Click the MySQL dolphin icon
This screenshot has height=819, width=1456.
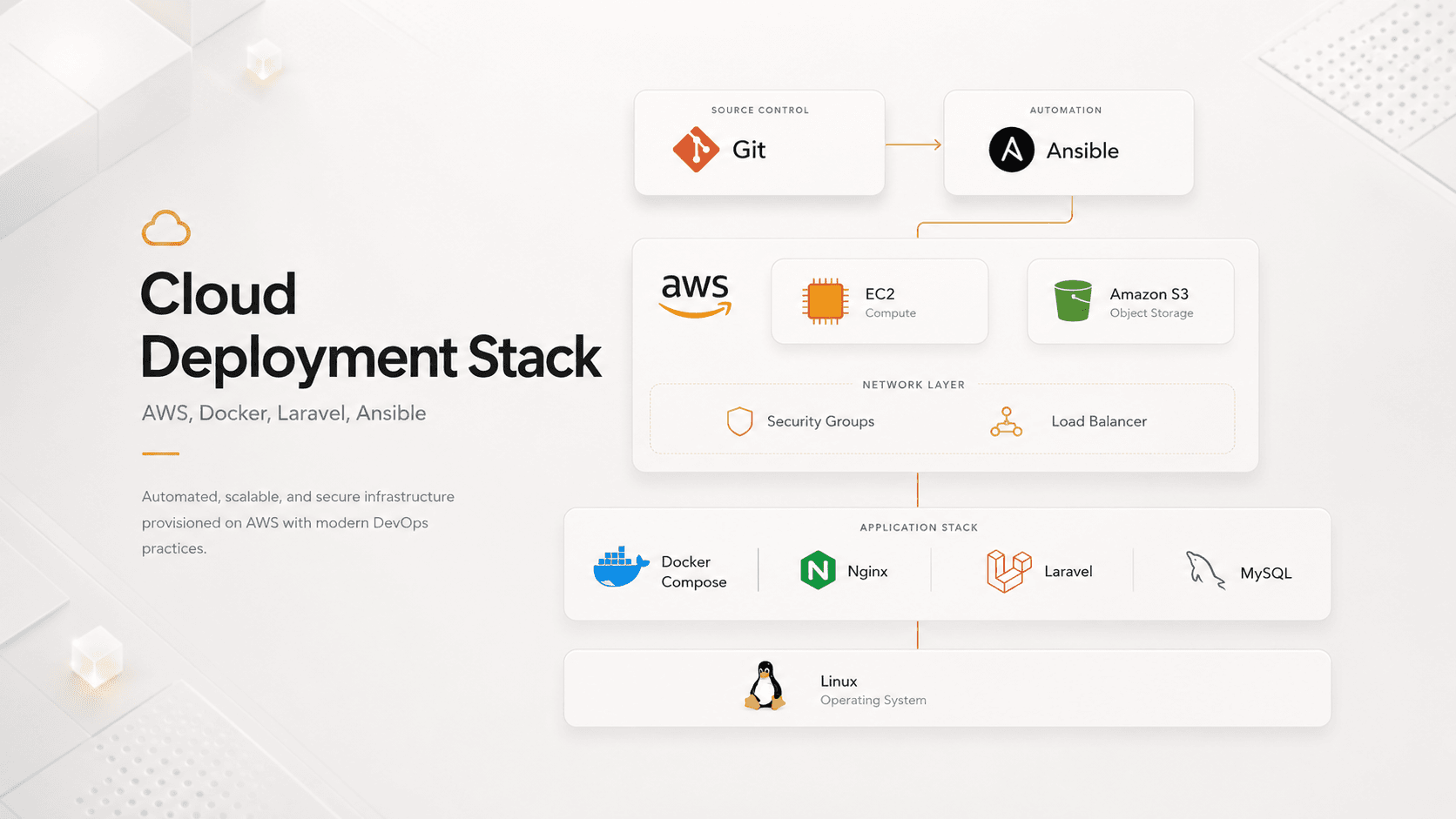click(x=1205, y=571)
